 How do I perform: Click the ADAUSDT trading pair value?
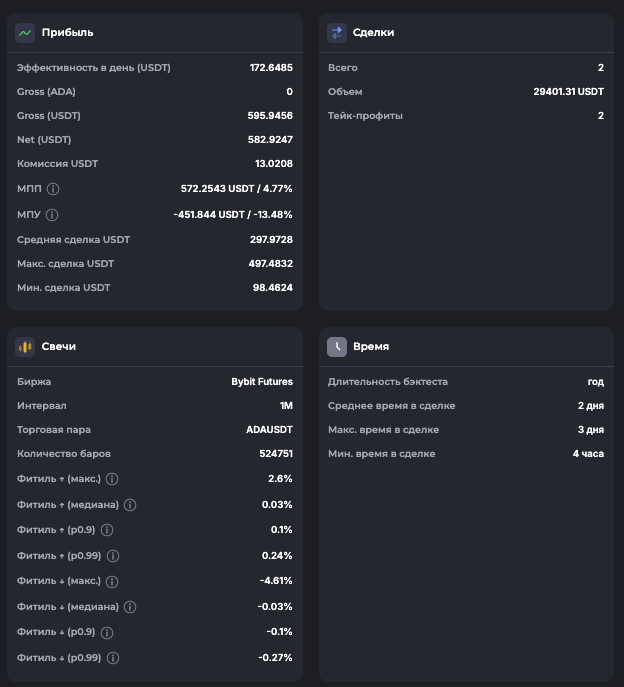pyautogui.click(x=269, y=430)
